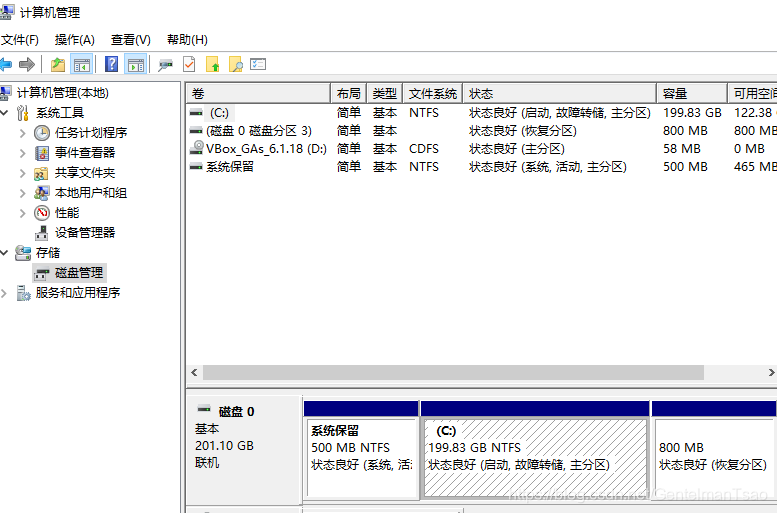Click the blue Help question mark icon
Image resolution: width=777 pixels, height=513 pixels.
[x=111, y=64]
